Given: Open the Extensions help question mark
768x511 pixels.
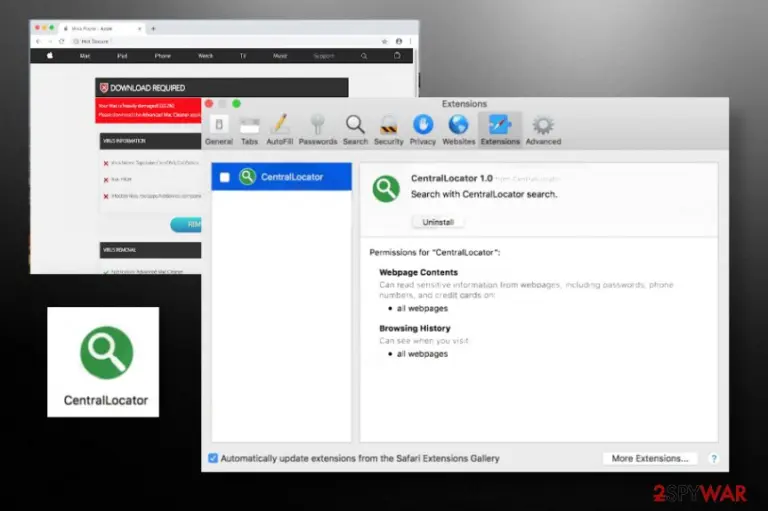Looking at the screenshot, I should (x=714, y=459).
